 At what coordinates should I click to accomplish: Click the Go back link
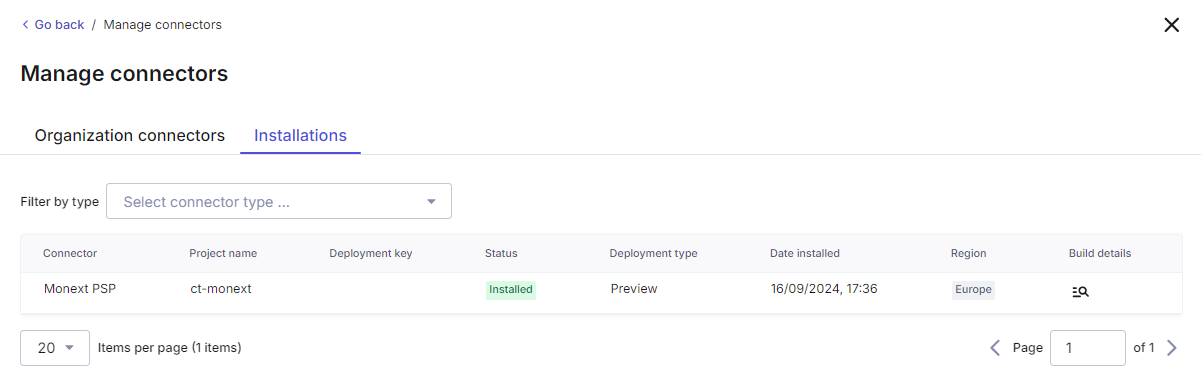(53, 25)
